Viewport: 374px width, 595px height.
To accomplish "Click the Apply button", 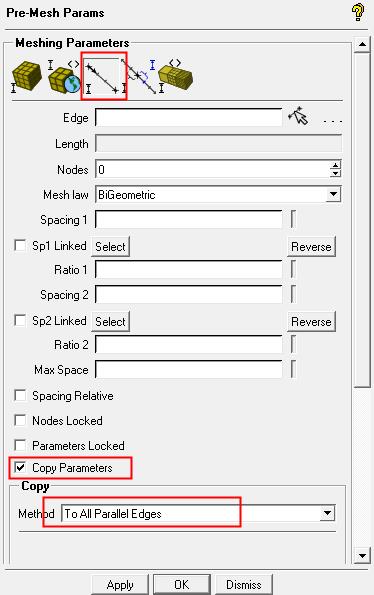I will click(120, 585).
